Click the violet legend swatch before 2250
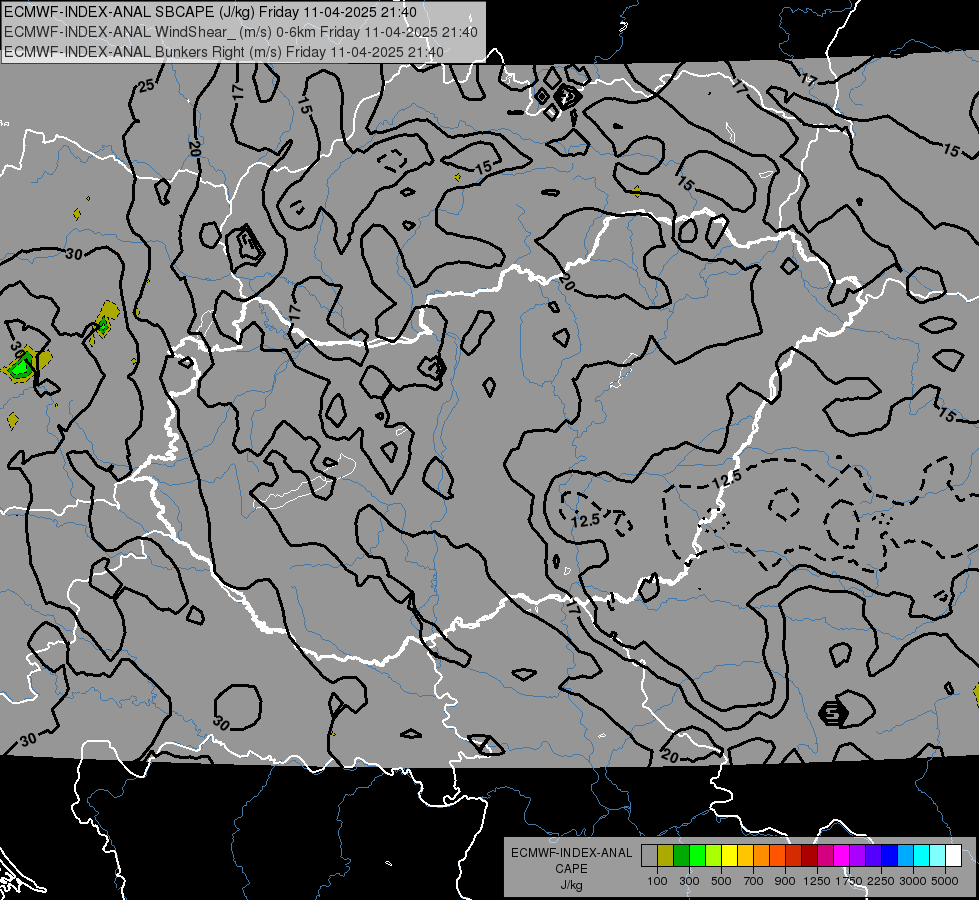The height and width of the screenshot is (900, 979). (873, 855)
